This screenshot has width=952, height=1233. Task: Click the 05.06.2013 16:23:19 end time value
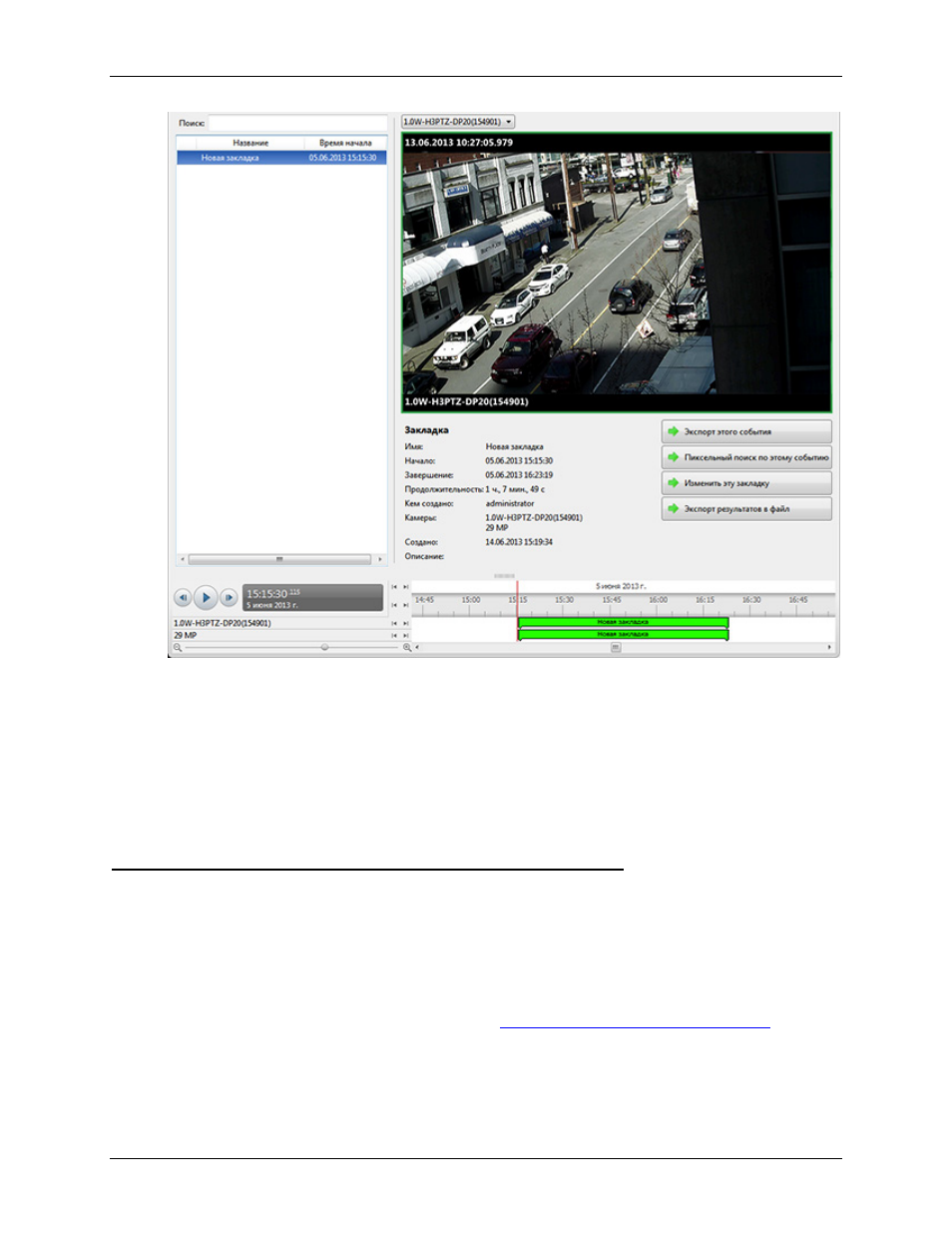(519, 475)
